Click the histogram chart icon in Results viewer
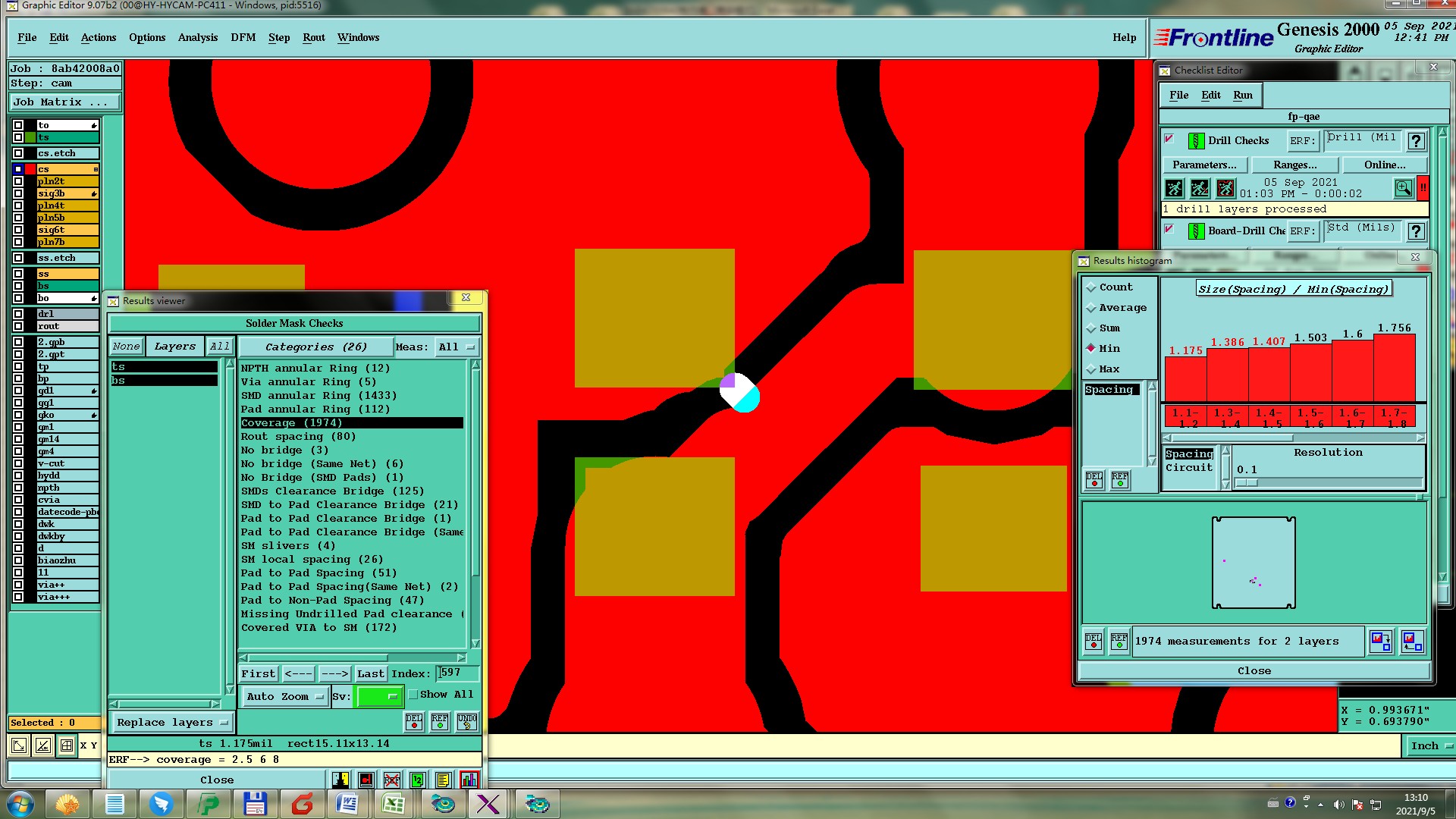Screen dimensions: 1456x819 coord(469,780)
